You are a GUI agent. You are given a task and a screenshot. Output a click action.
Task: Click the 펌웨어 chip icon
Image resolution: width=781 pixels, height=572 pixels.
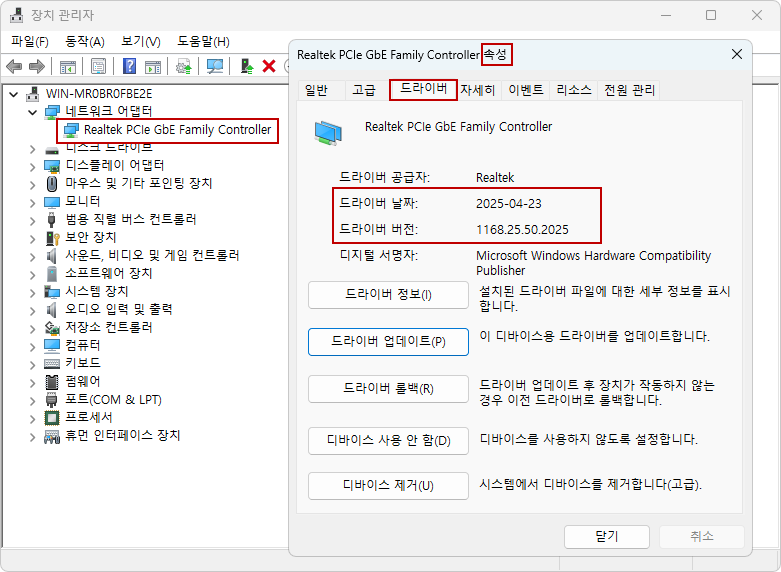click(52, 382)
